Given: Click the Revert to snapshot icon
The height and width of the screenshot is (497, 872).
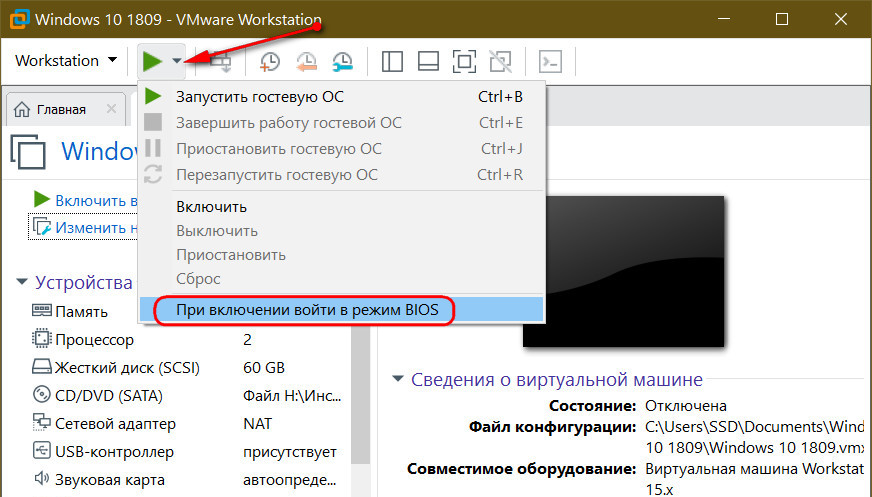Looking at the screenshot, I should pos(306,61).
